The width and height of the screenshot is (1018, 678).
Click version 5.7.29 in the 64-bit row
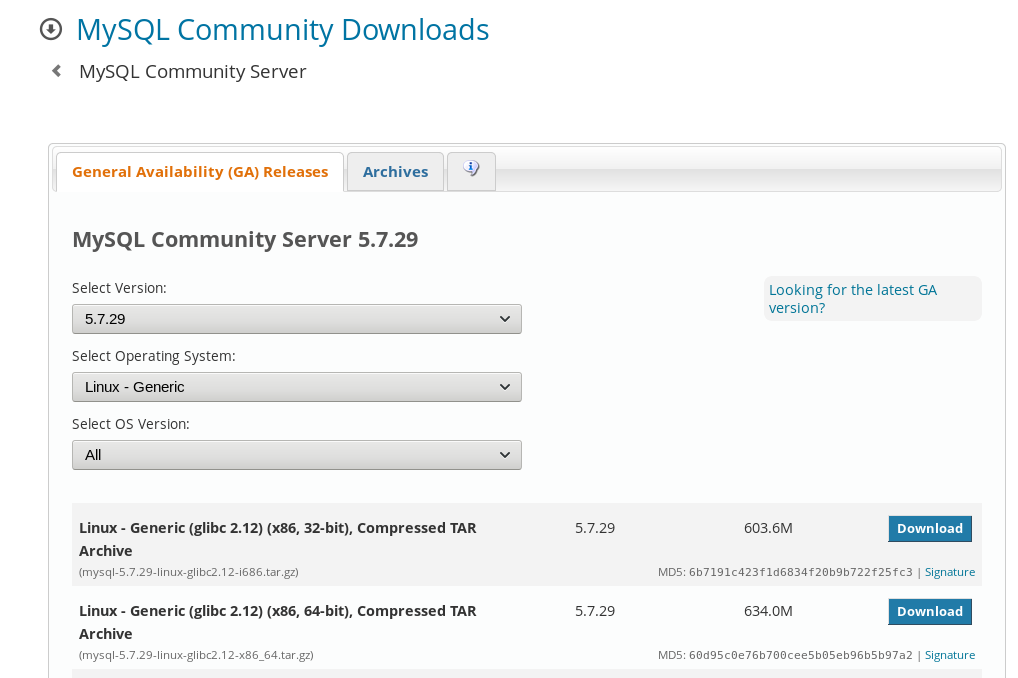point(595,611)
